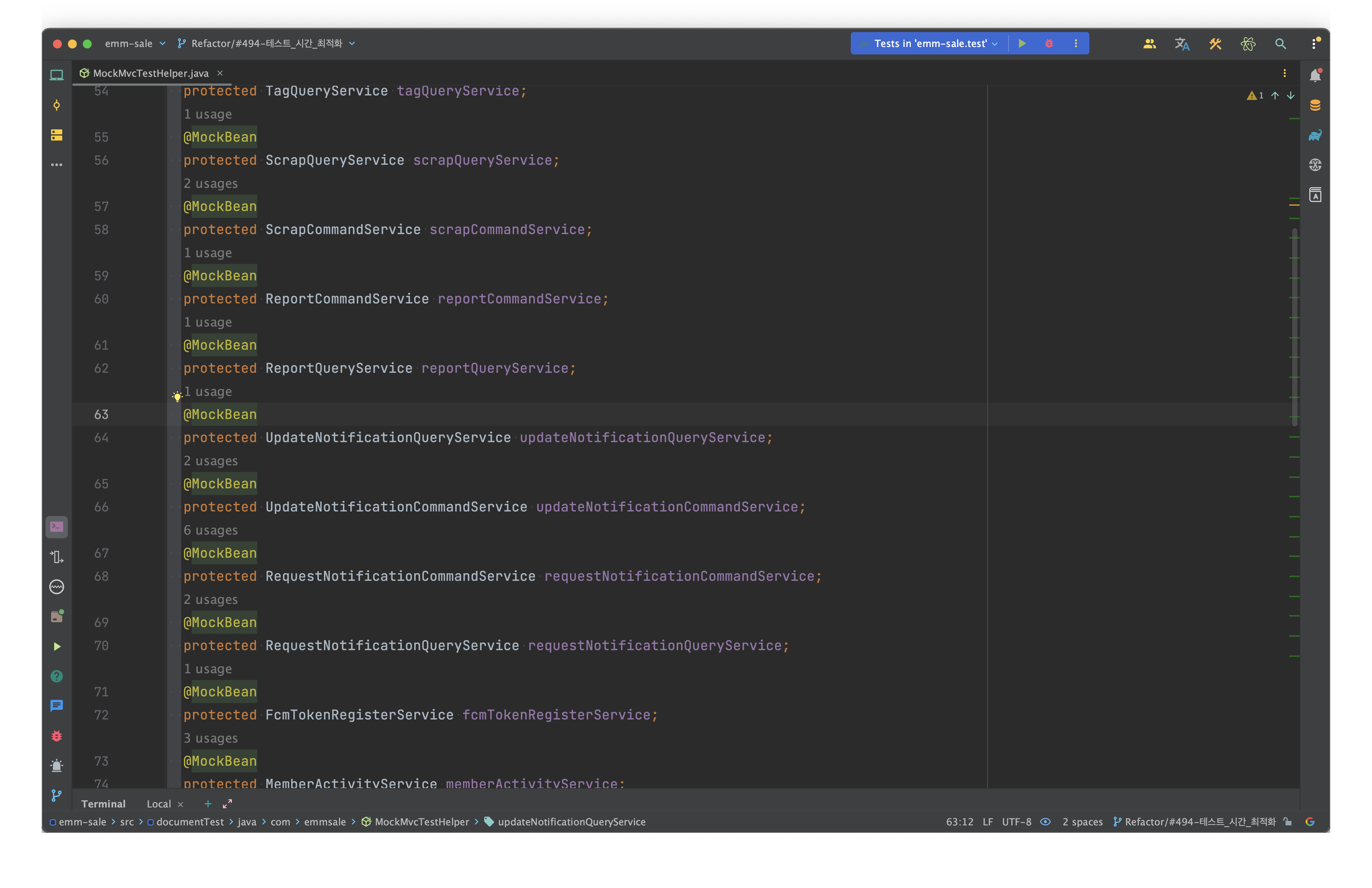
Task: Open the Git branch tool window icon
Action: (57, 795)
